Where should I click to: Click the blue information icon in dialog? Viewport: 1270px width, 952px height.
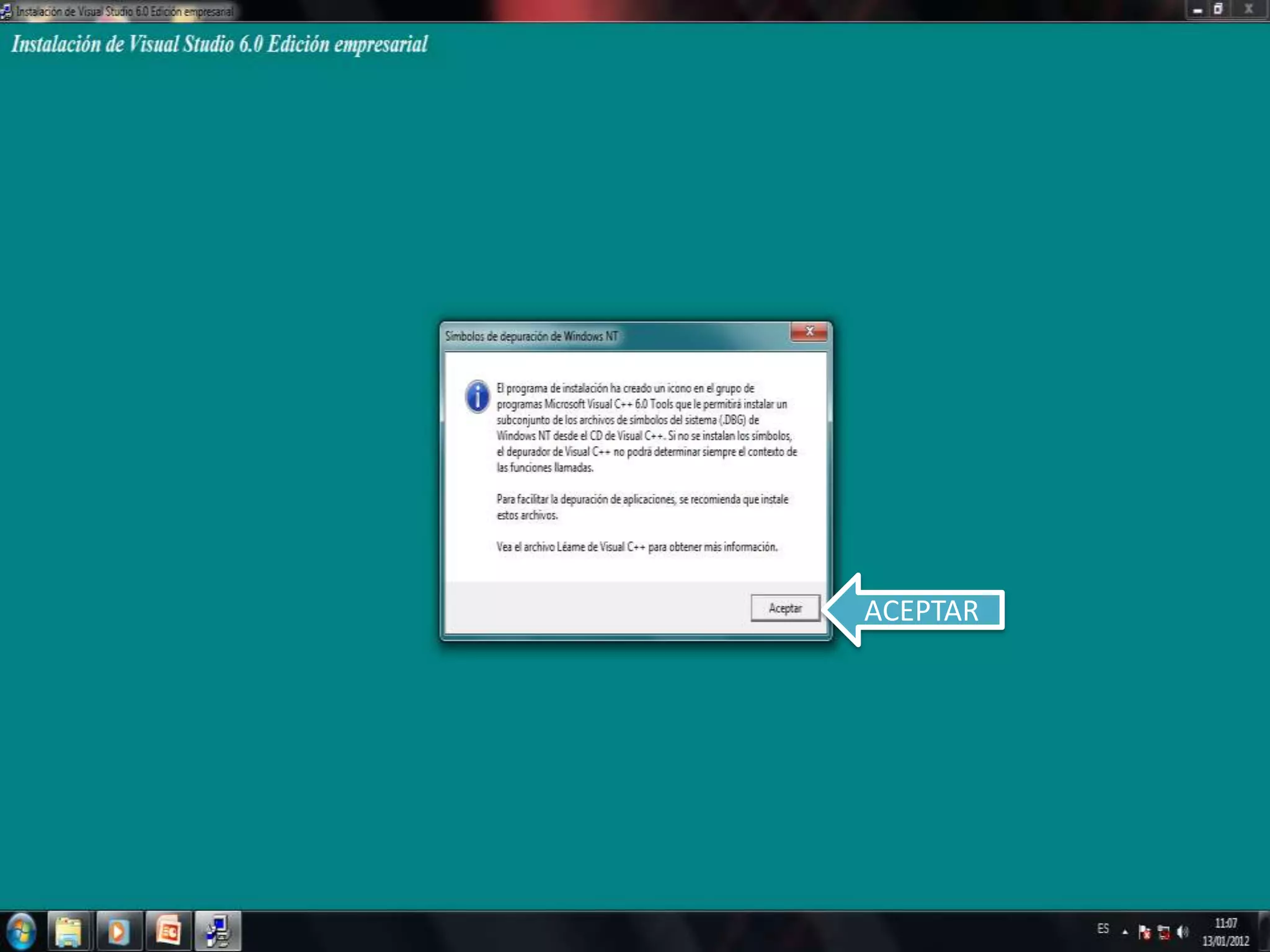[x=477, y=397]
